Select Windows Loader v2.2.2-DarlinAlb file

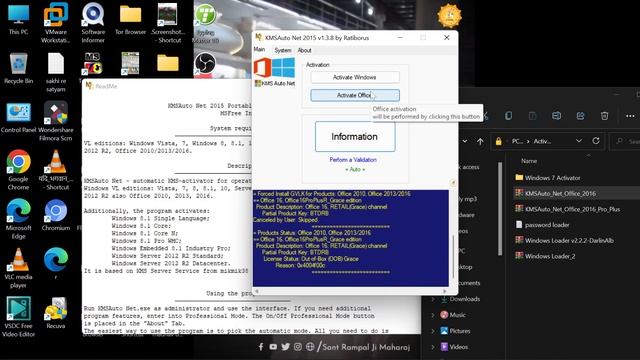coord(564,240)
